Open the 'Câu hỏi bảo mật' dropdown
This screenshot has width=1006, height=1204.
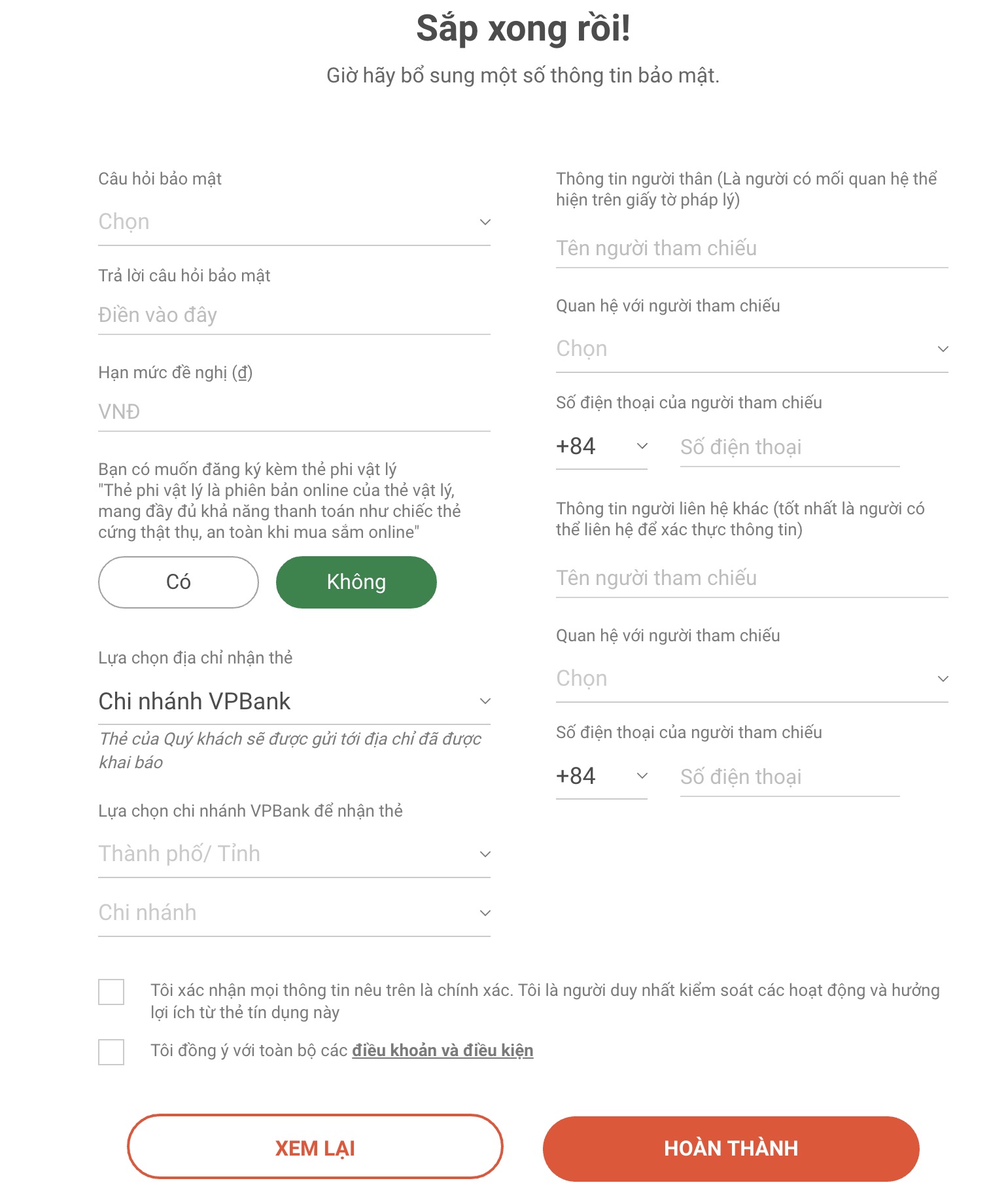[x=294, y=222]
